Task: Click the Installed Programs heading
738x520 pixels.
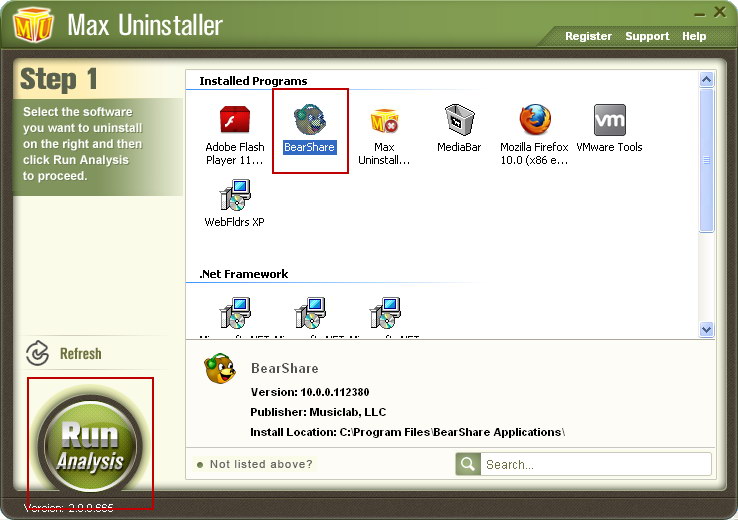Action: point(253,81)
